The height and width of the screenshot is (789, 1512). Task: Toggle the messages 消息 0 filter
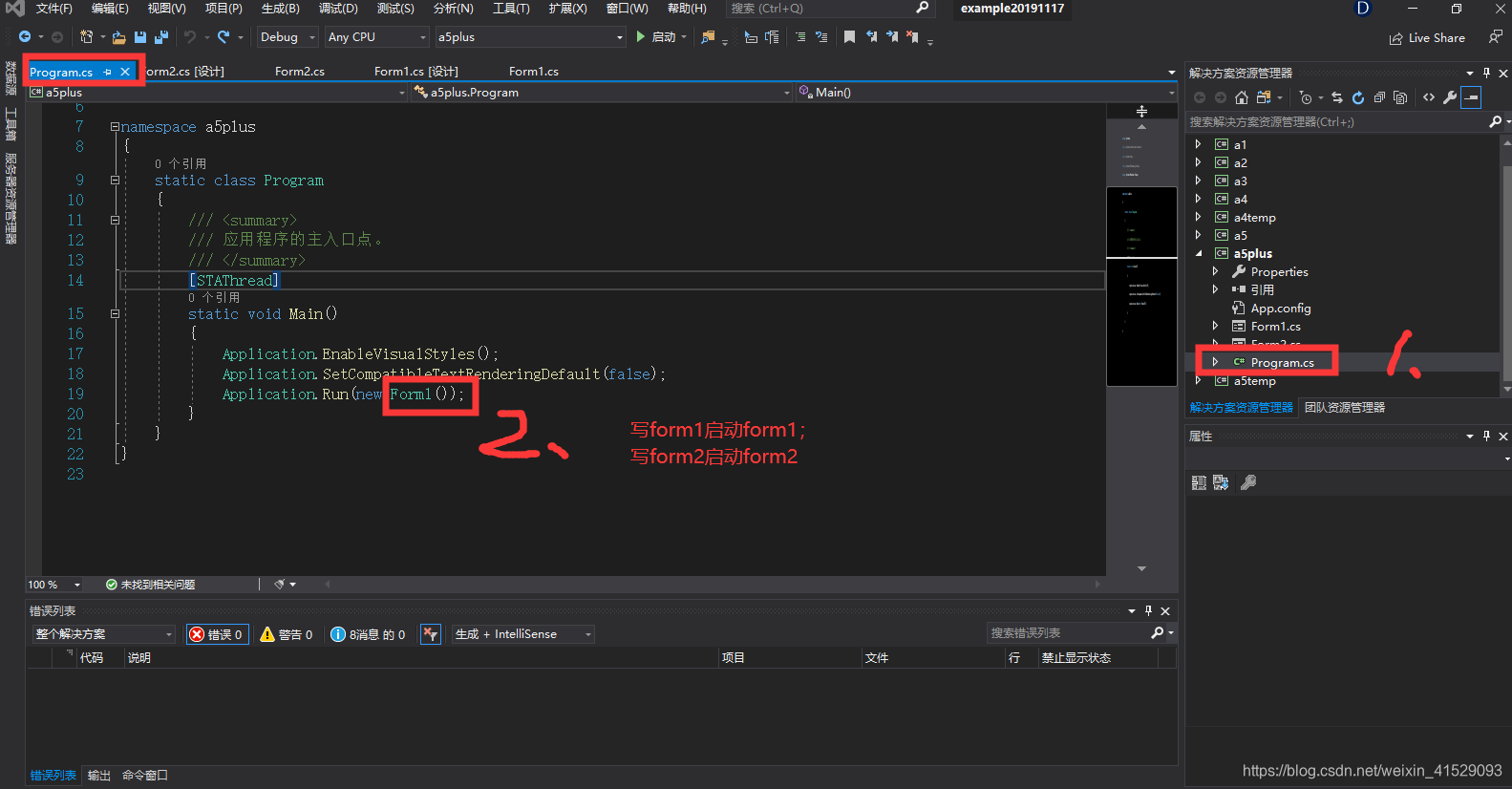click(369, 634)
